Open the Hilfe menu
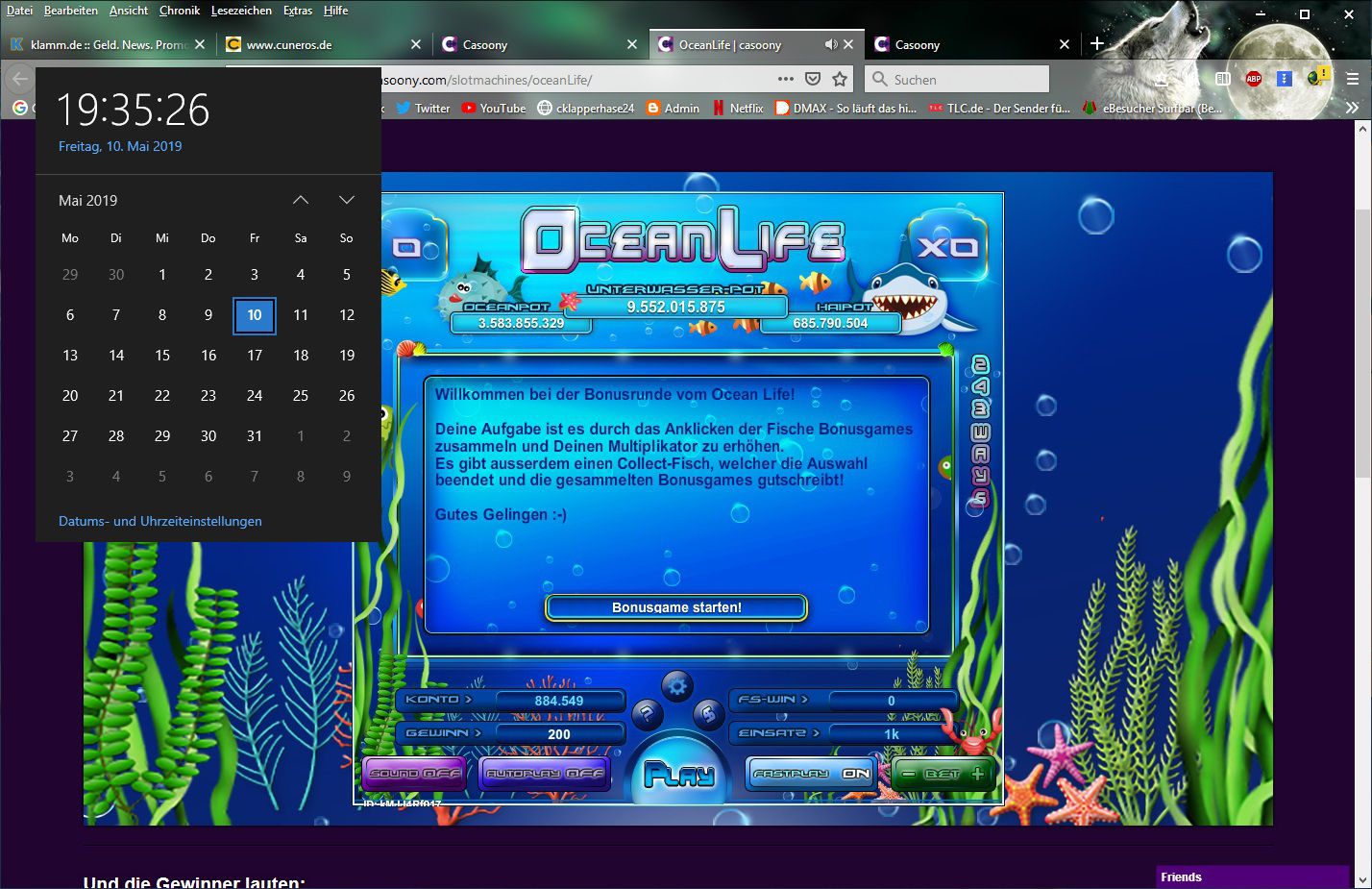 pyautogui.click(x=336, y=11)
